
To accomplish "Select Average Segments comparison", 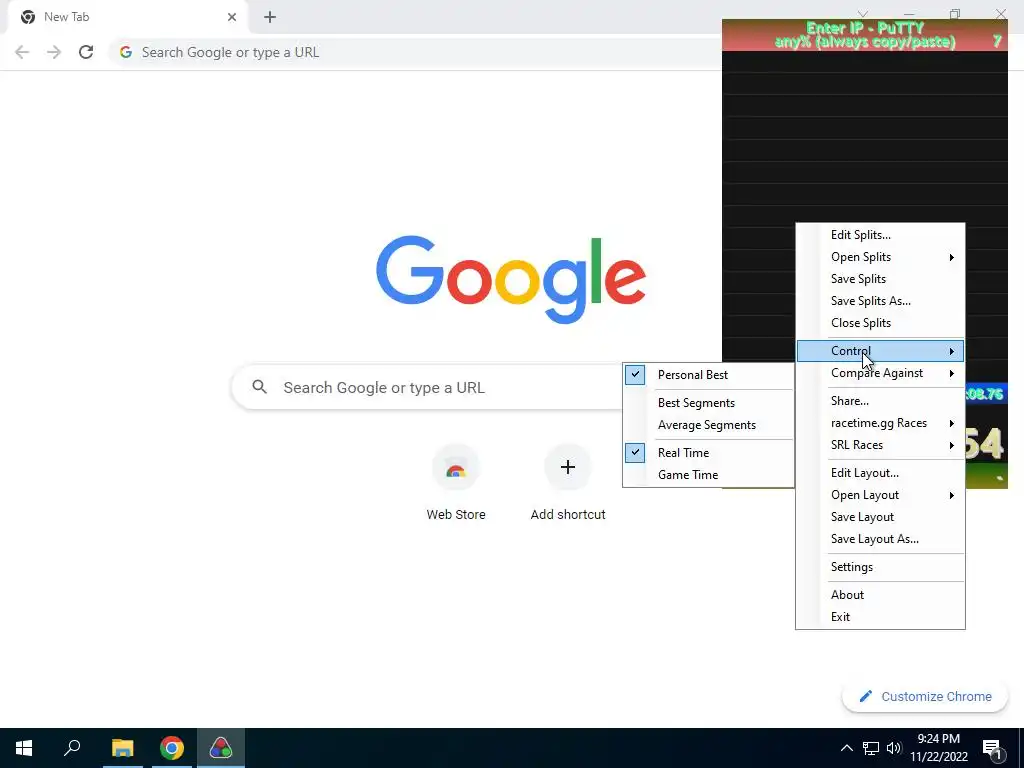I will click(709, 425).
